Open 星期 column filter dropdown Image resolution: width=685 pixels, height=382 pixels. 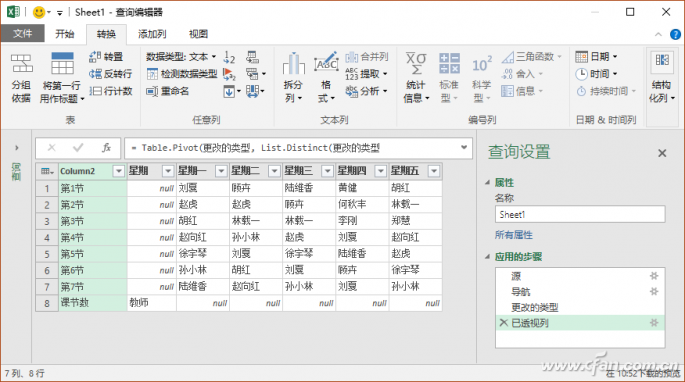(168, 171)
